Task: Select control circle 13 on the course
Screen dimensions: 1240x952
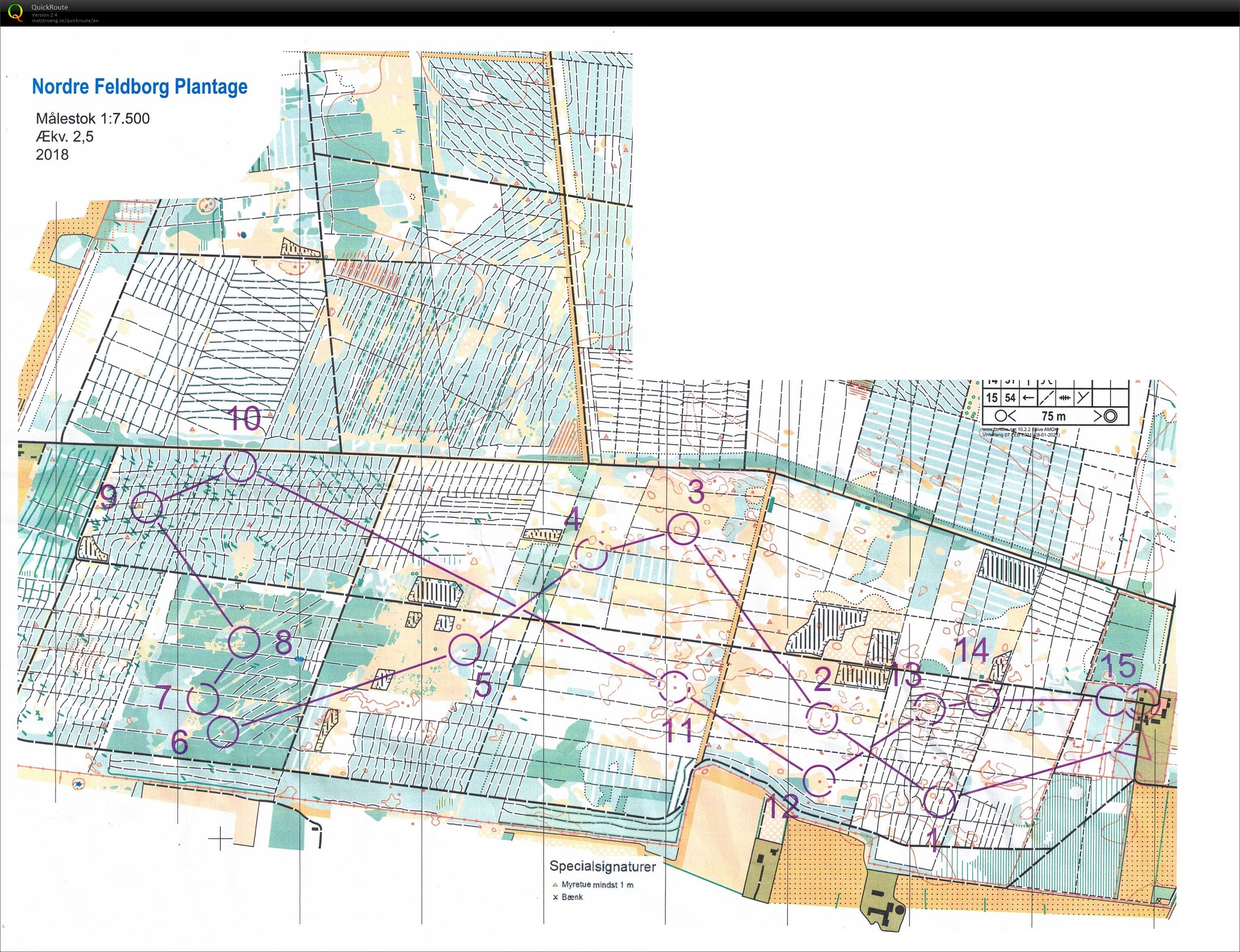Action: pos(929,709)
